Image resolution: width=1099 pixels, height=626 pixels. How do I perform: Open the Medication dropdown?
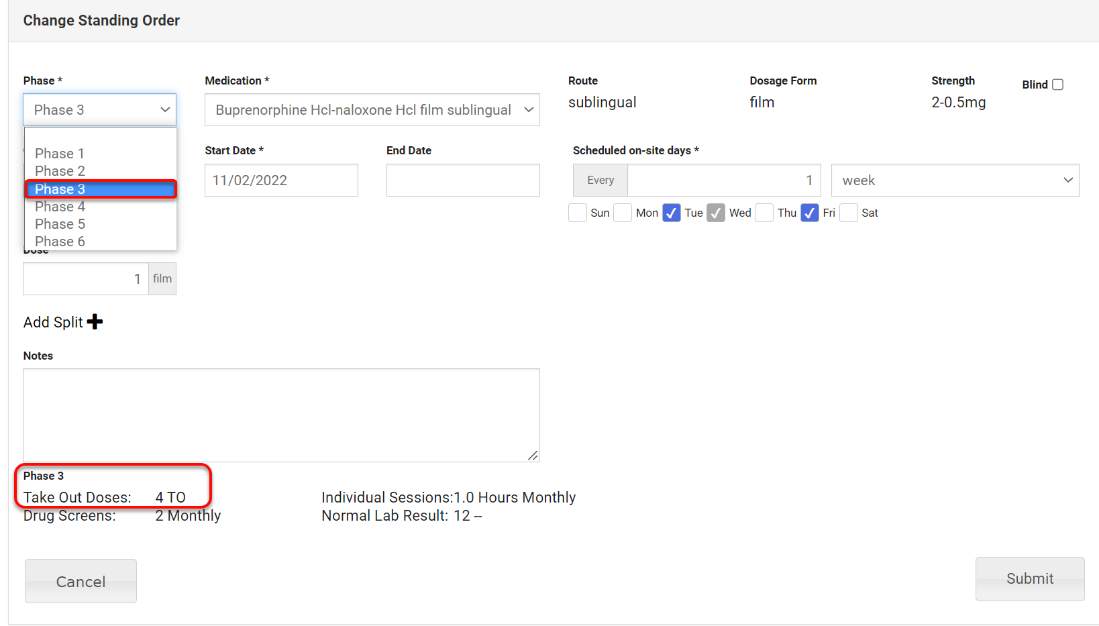click(372, 110)
